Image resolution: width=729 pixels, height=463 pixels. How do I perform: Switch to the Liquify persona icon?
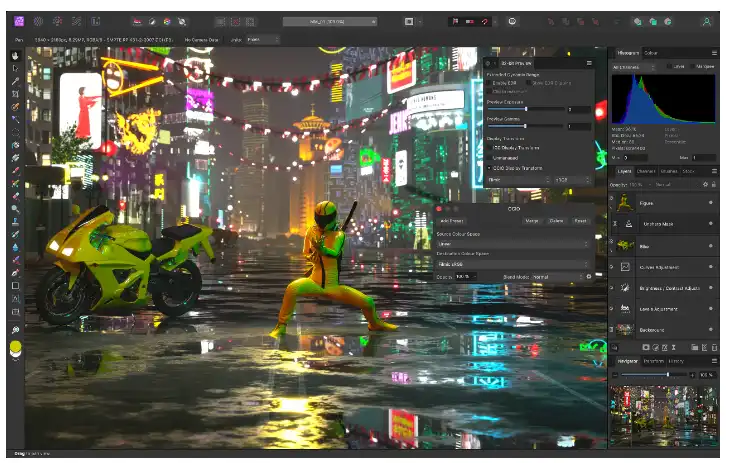tap(39, 21)
